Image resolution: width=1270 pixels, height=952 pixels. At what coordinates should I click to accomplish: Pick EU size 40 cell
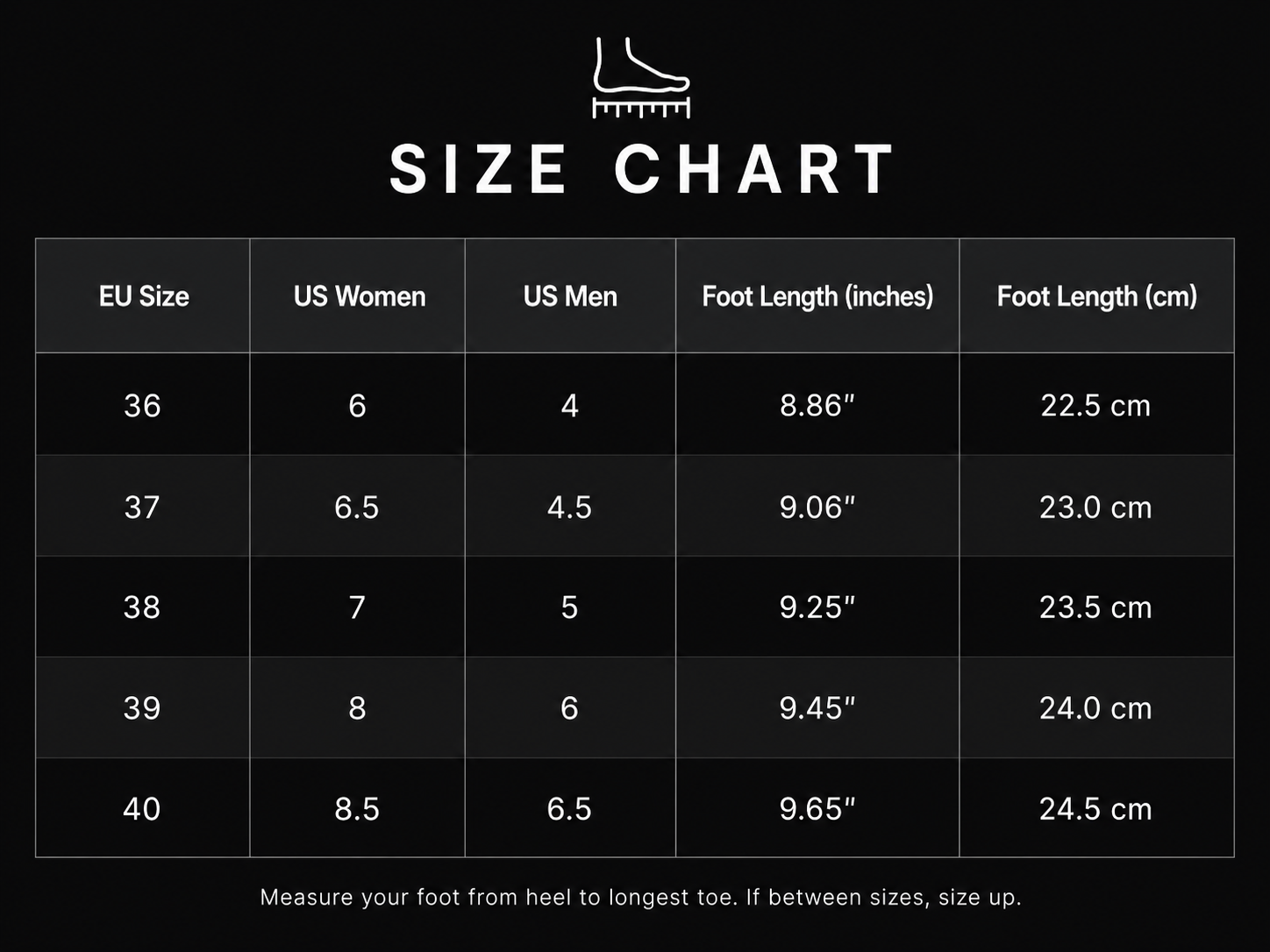(x=143, y=808)
